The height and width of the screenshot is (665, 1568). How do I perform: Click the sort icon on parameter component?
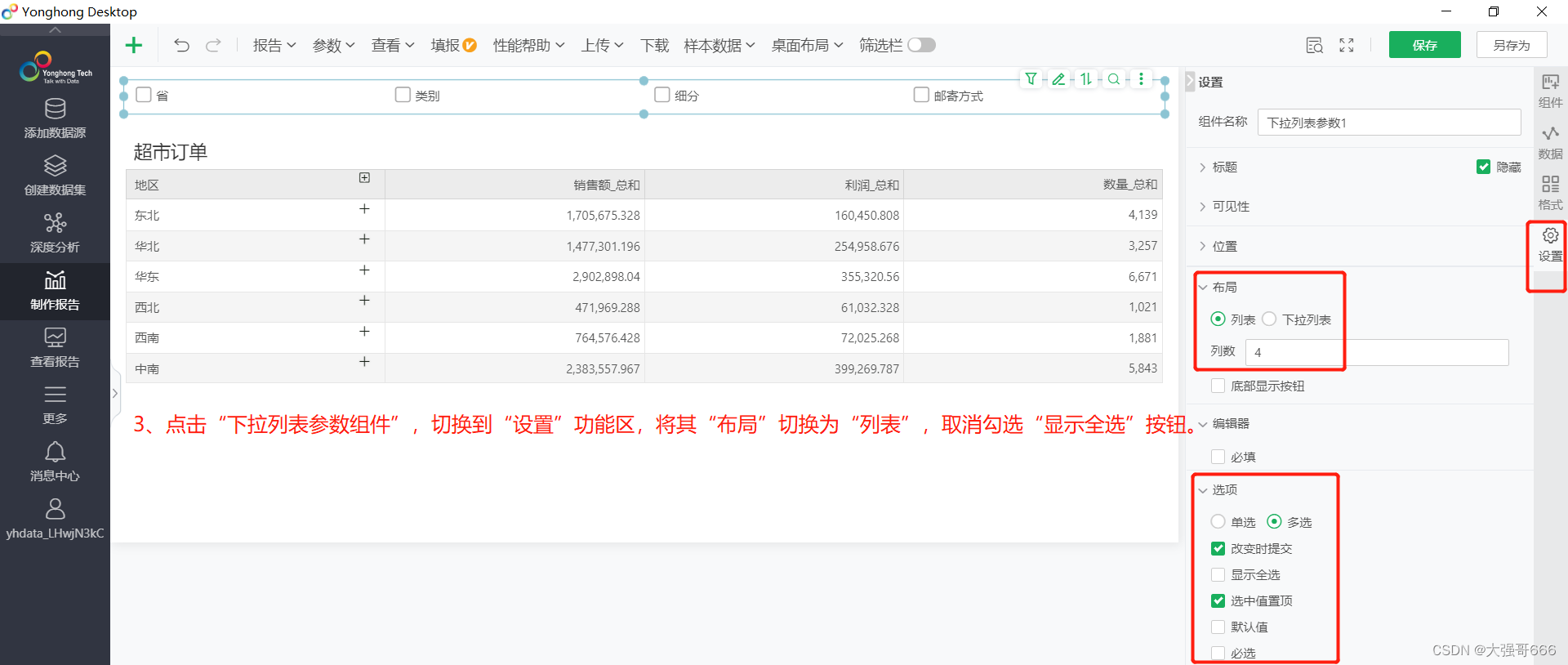pos(1086,78)
